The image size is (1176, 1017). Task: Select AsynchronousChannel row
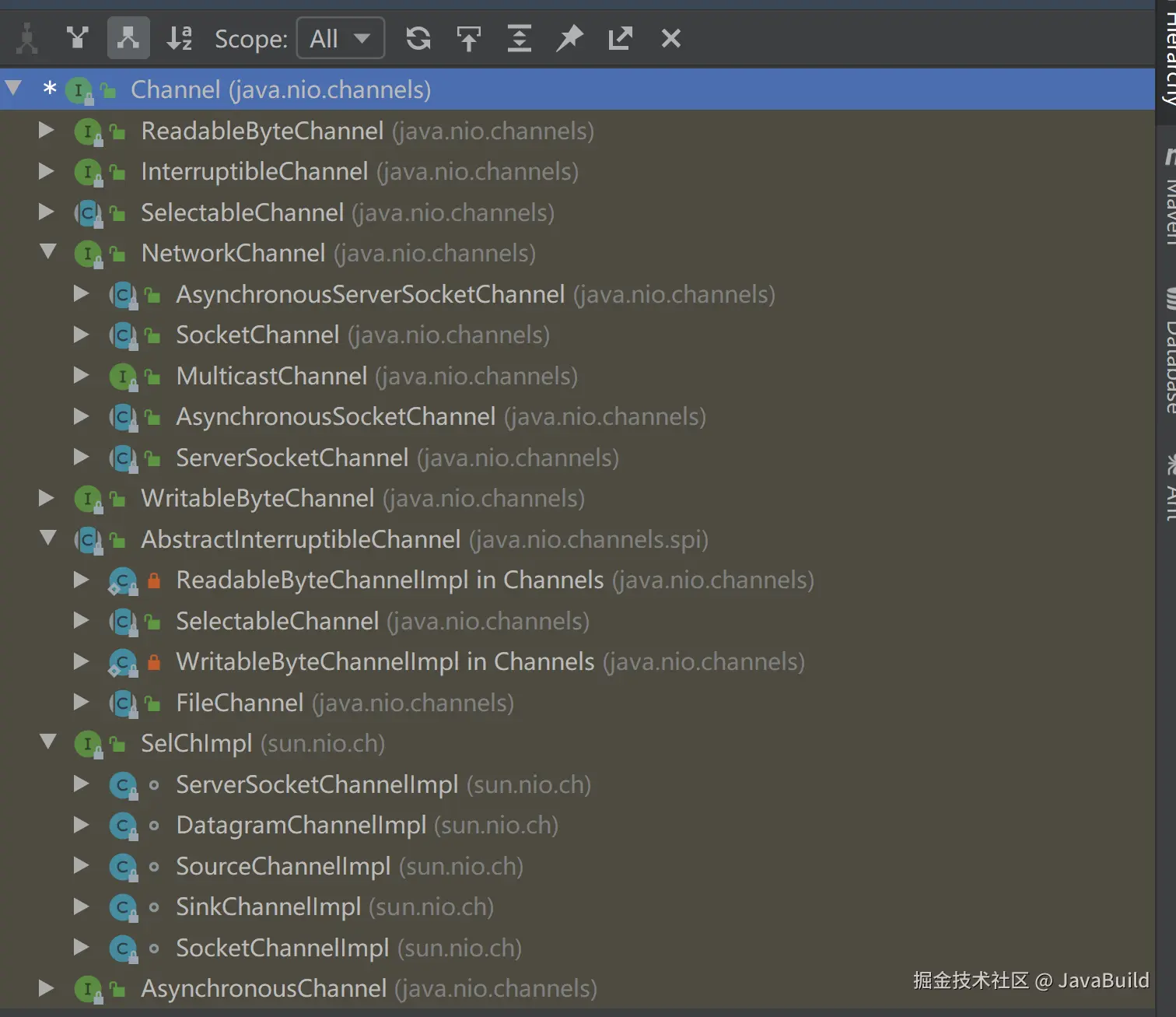[x=577, y=988]
